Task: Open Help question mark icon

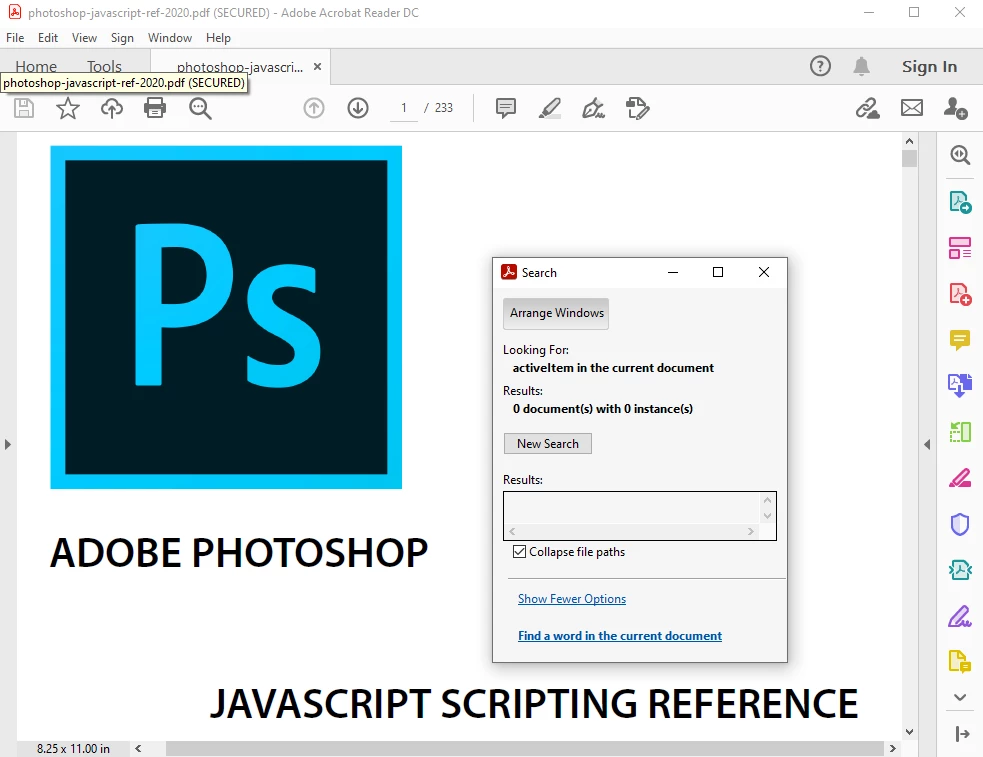Action: [x=820, y=66]
